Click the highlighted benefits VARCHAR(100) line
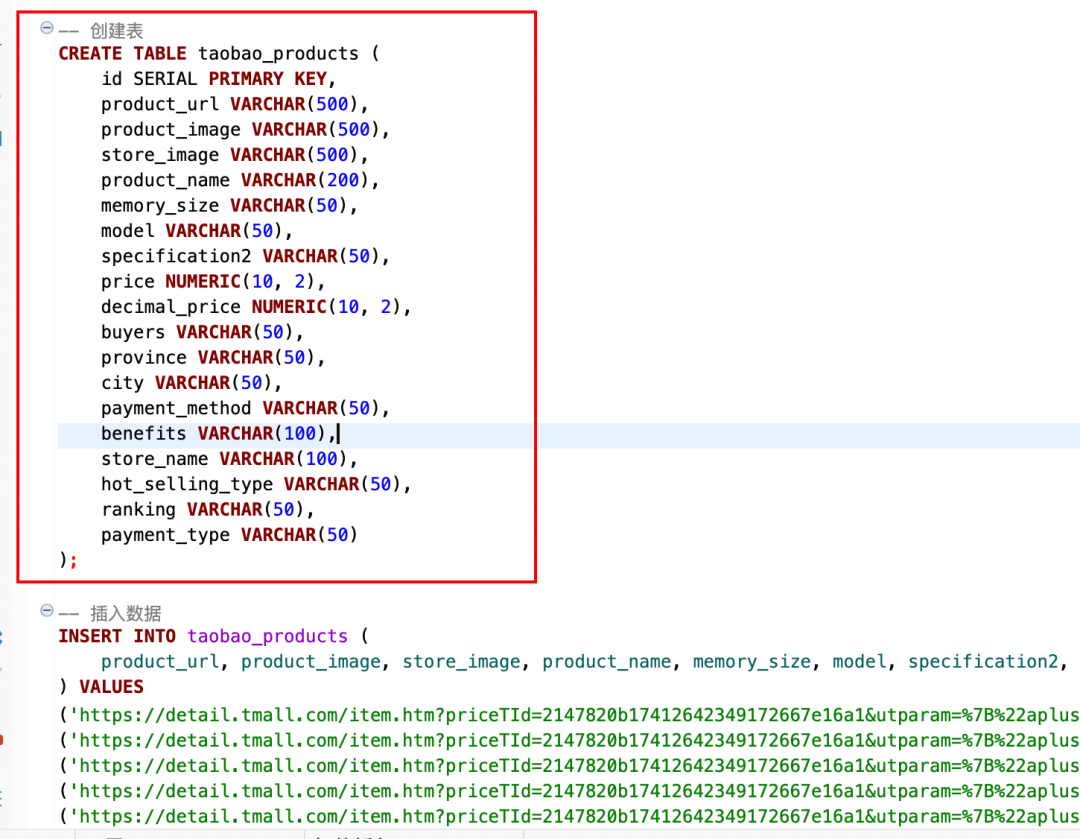The width and height of the screenshot is (1080, 839). 218,434
